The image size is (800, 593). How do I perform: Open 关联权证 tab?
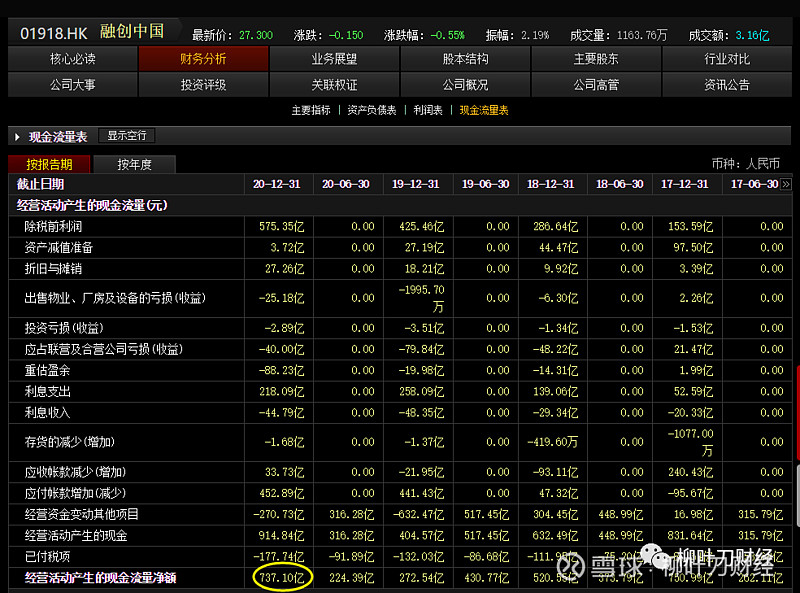334,85
